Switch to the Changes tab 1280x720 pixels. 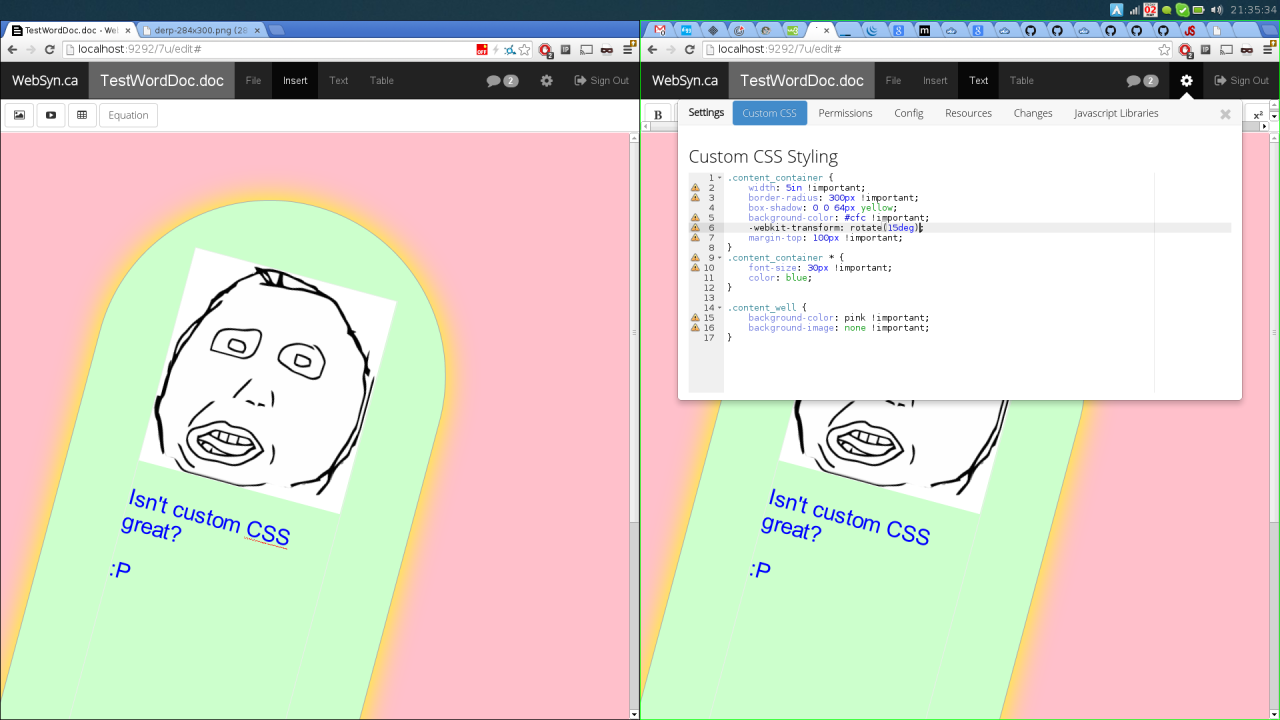tap(1033, 113)
